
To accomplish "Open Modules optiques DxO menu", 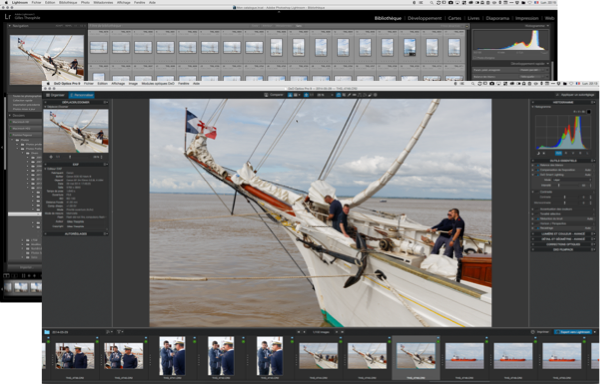I will pos(158,83).
